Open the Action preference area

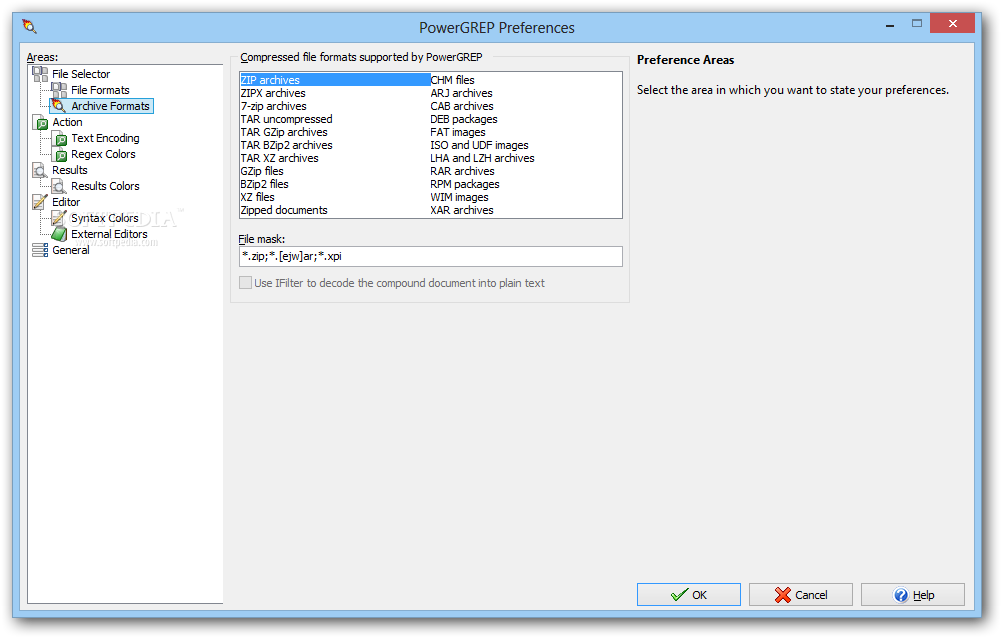coord(67,122)
